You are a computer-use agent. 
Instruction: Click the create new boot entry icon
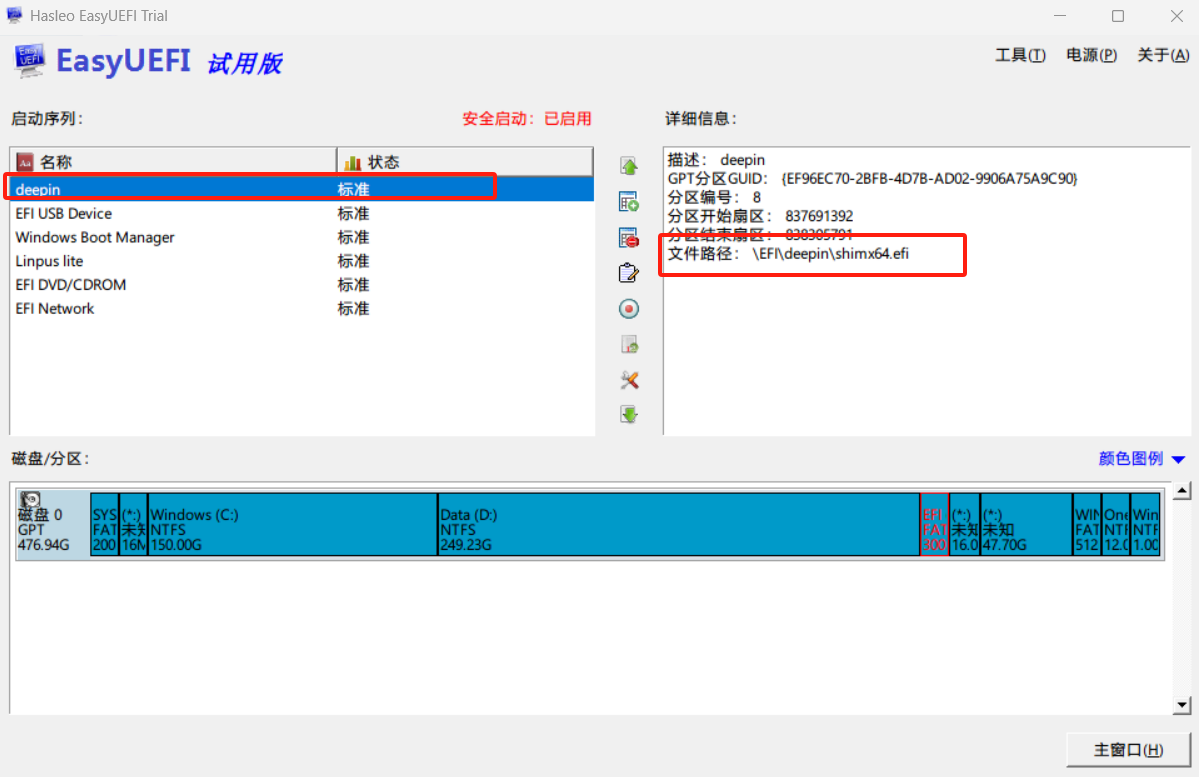[629, 202]
